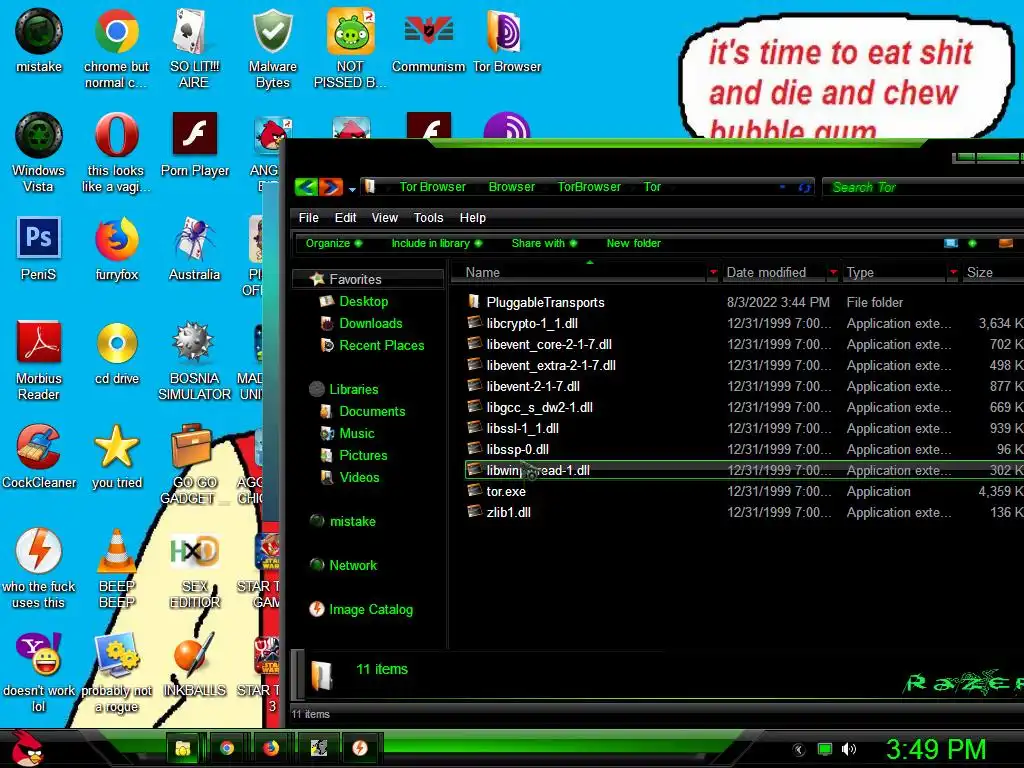Open the 'who the fuck uses this' icon
Screen dimensions: 1024x768
click(39, 569)
